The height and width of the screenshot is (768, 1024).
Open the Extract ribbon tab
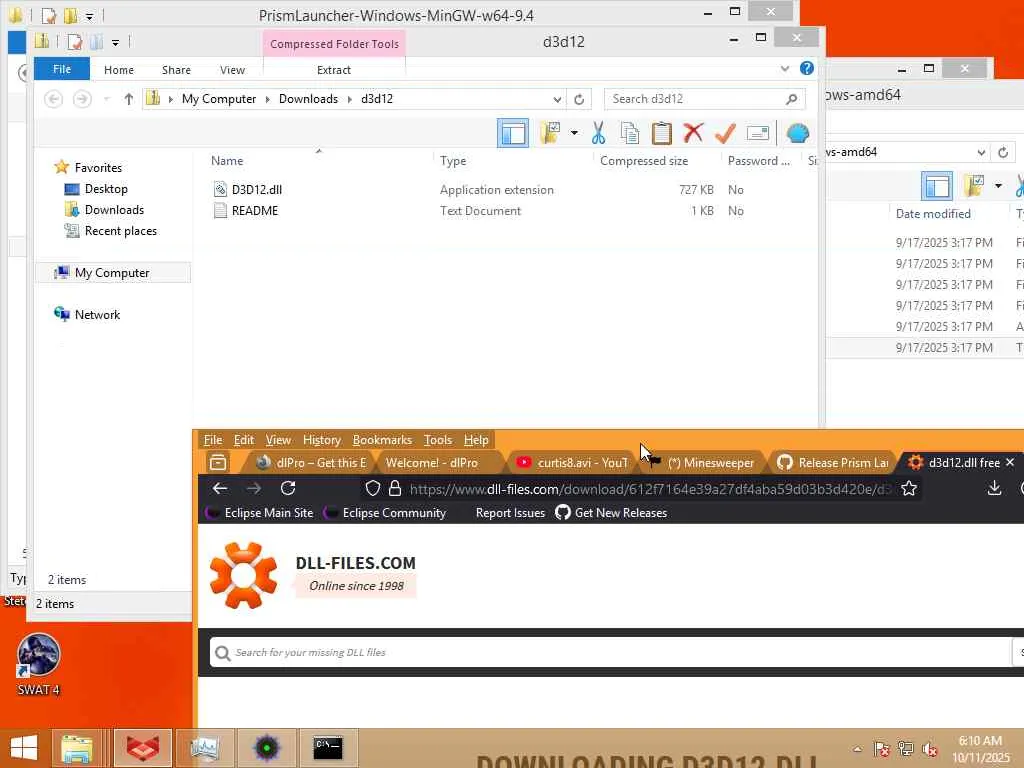(x=334, y=70)
